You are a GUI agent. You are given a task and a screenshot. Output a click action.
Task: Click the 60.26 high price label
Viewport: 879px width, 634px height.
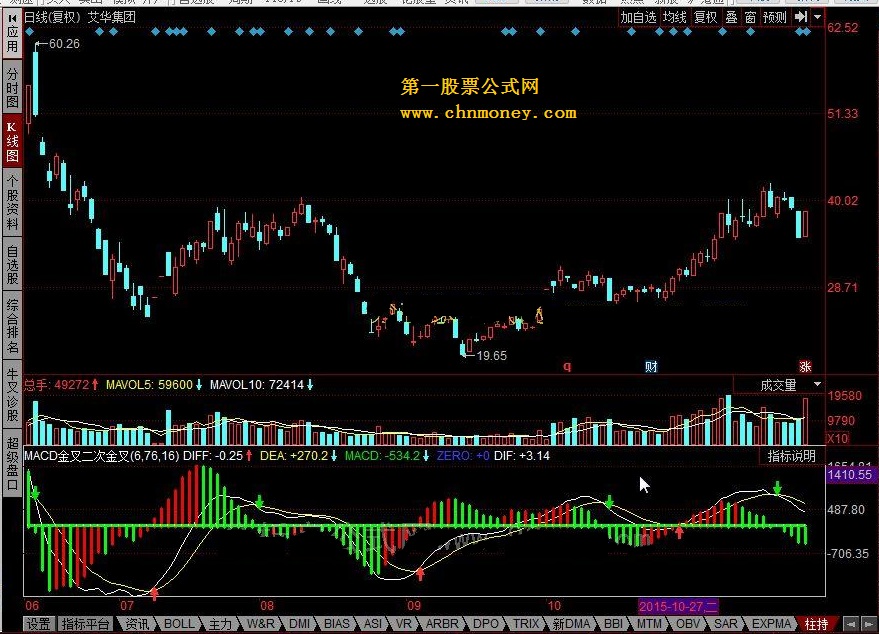(x=64, y=44)
